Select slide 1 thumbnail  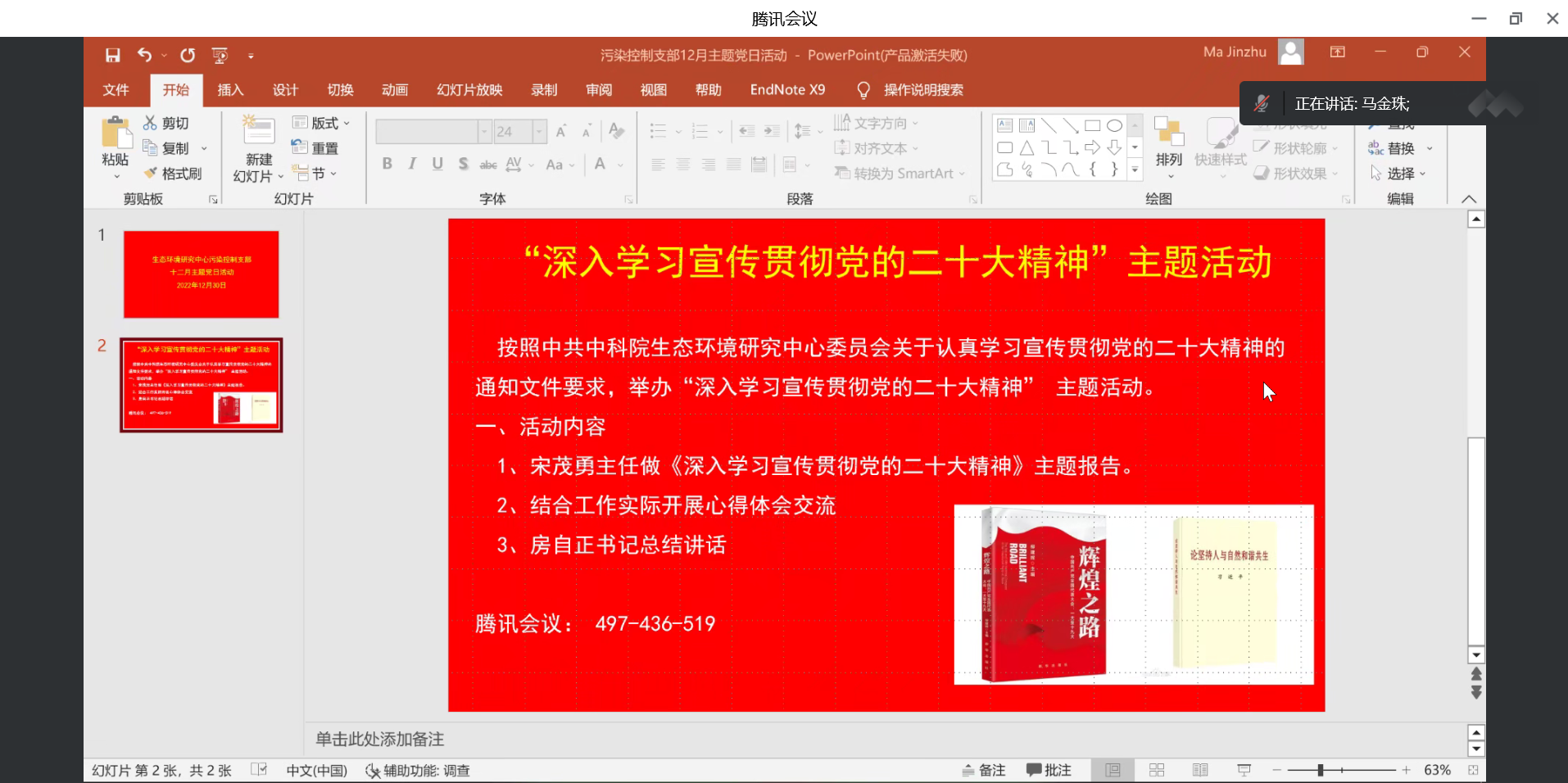[201, 274]
